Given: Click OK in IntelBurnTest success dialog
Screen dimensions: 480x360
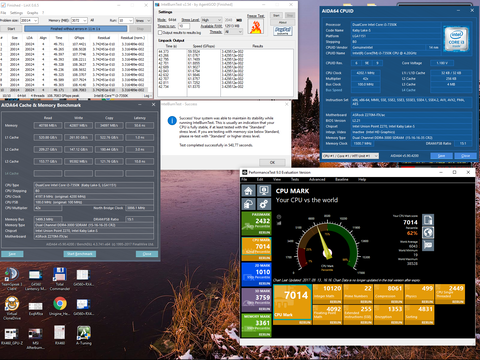Looking at the screenshot, I should pos(272,162).
